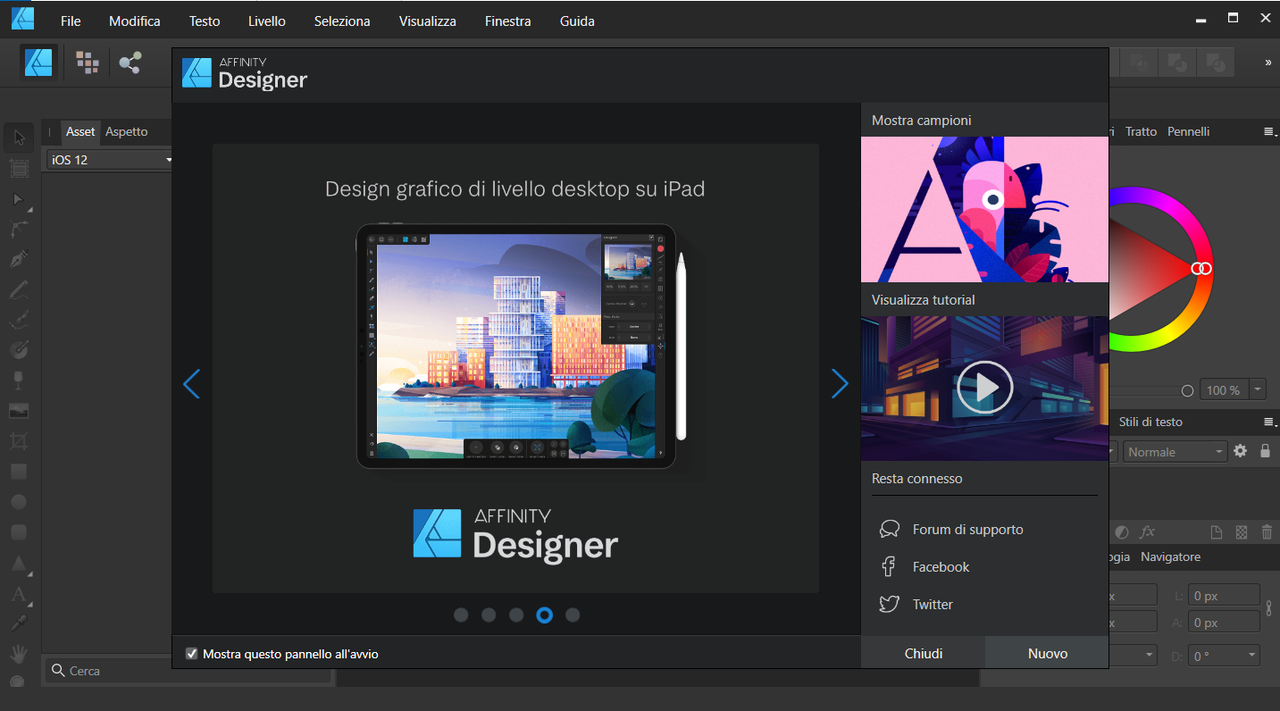Screen dimensions: 1280x711
Task: Open the Twitter link
Action: click(932, 604)
